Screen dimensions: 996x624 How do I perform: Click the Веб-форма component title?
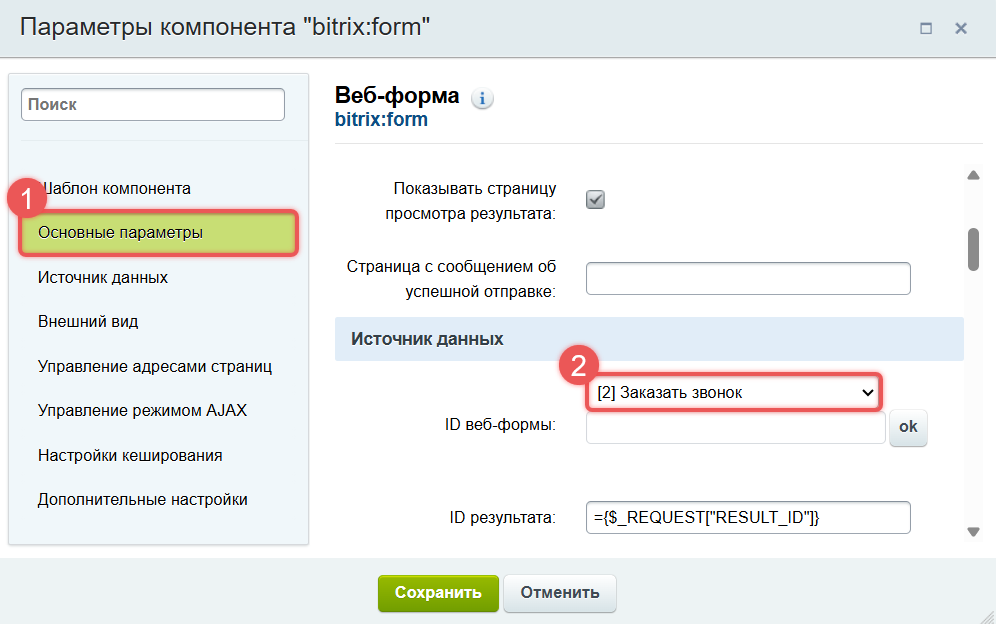(397, 95)
